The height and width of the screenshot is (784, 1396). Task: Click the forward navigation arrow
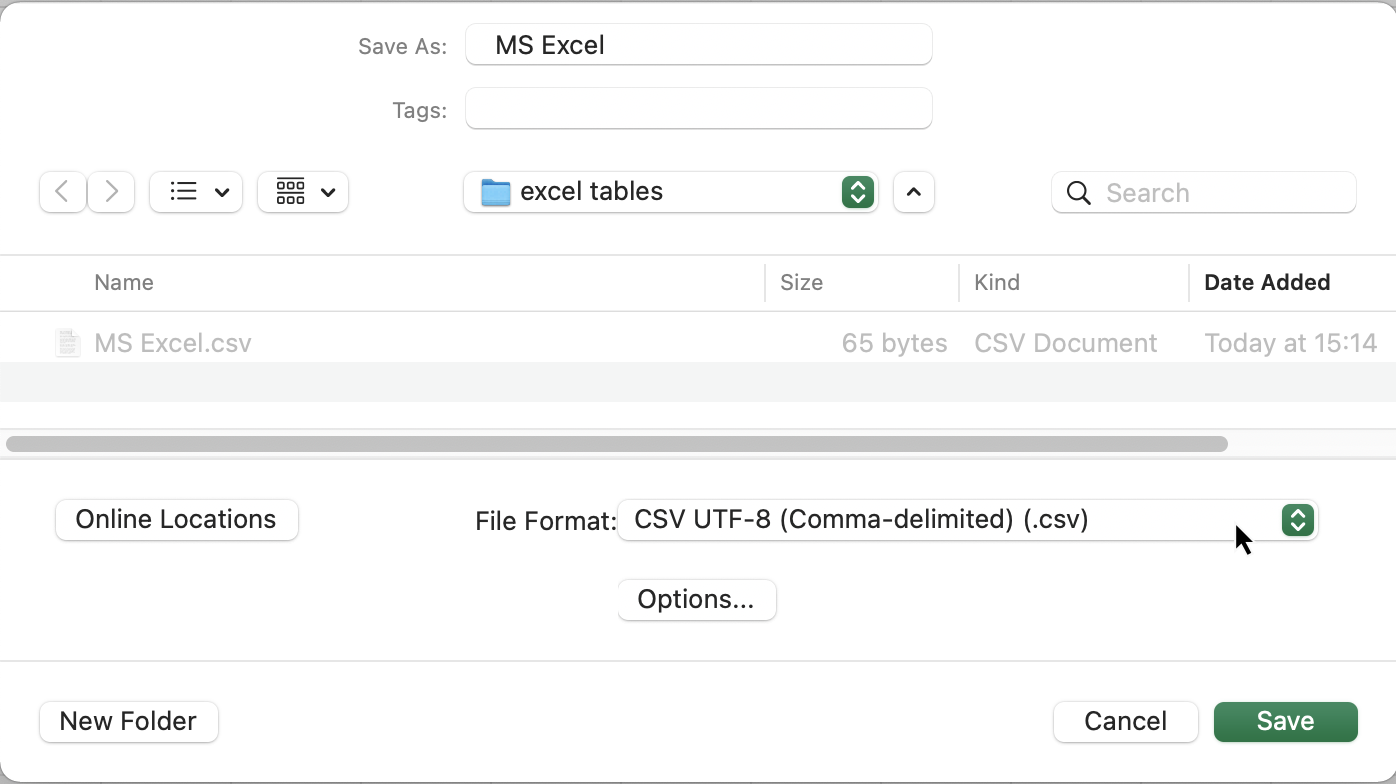pyautogui.click(x=110, y=192)
